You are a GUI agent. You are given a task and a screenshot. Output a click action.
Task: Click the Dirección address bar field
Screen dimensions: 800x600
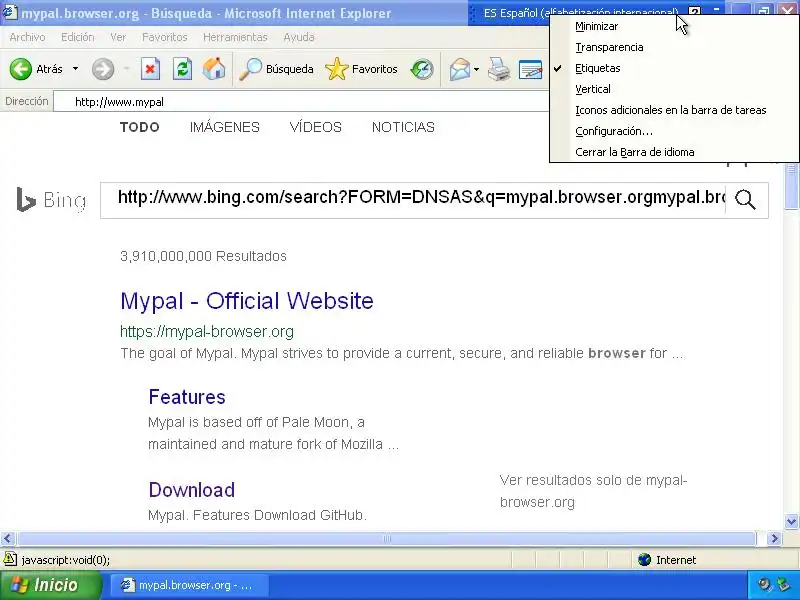[x=301, y=102]
